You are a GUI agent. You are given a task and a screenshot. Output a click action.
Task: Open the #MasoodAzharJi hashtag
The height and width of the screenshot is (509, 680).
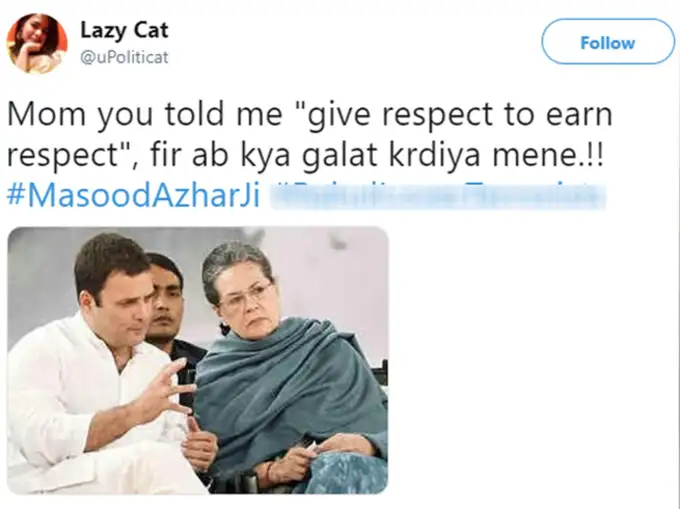[134, 193]
